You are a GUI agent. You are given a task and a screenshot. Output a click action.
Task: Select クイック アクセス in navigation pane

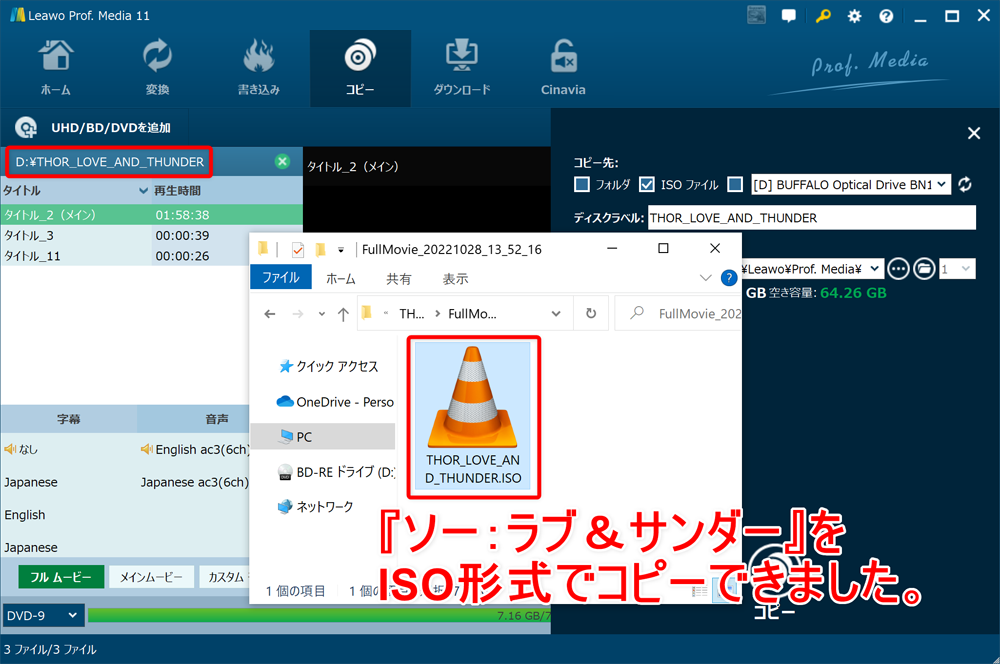(328, 366)
